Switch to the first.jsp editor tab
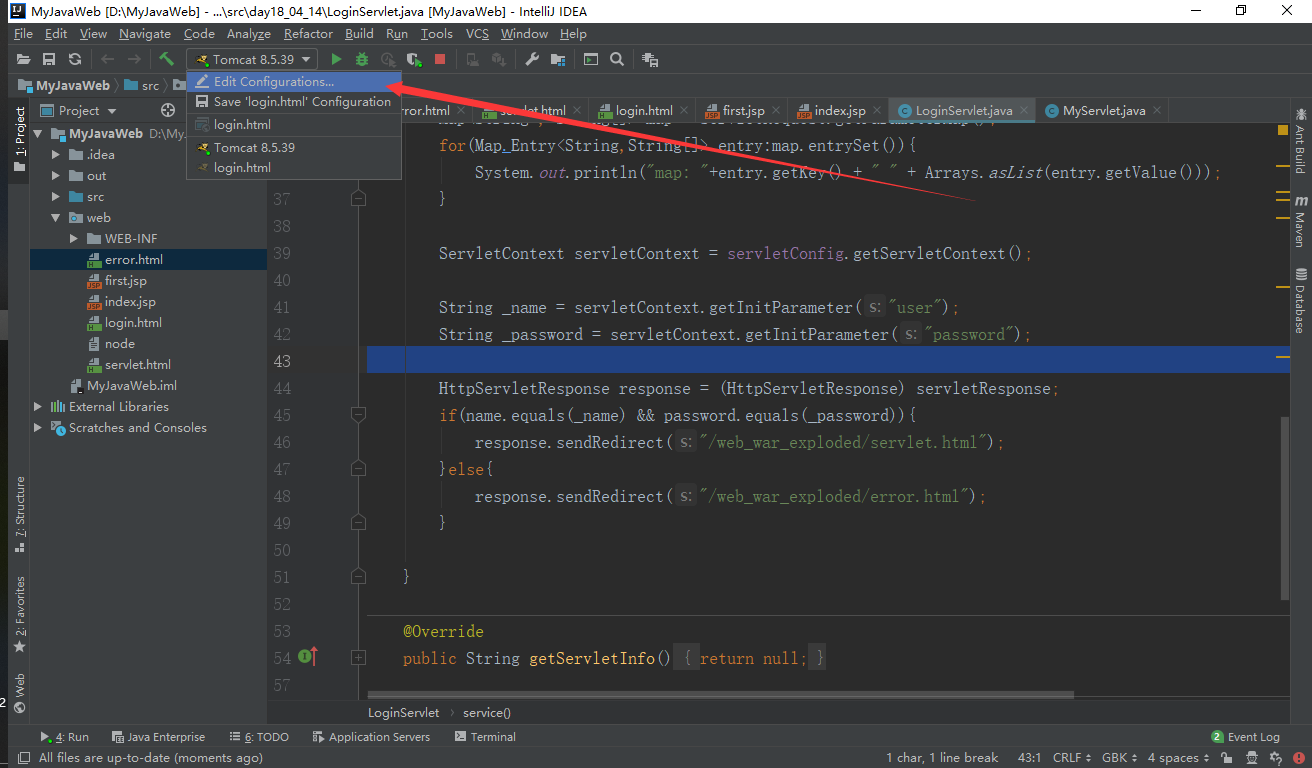This screenshot has width=1312, height=768. click(x=743, y=110)
